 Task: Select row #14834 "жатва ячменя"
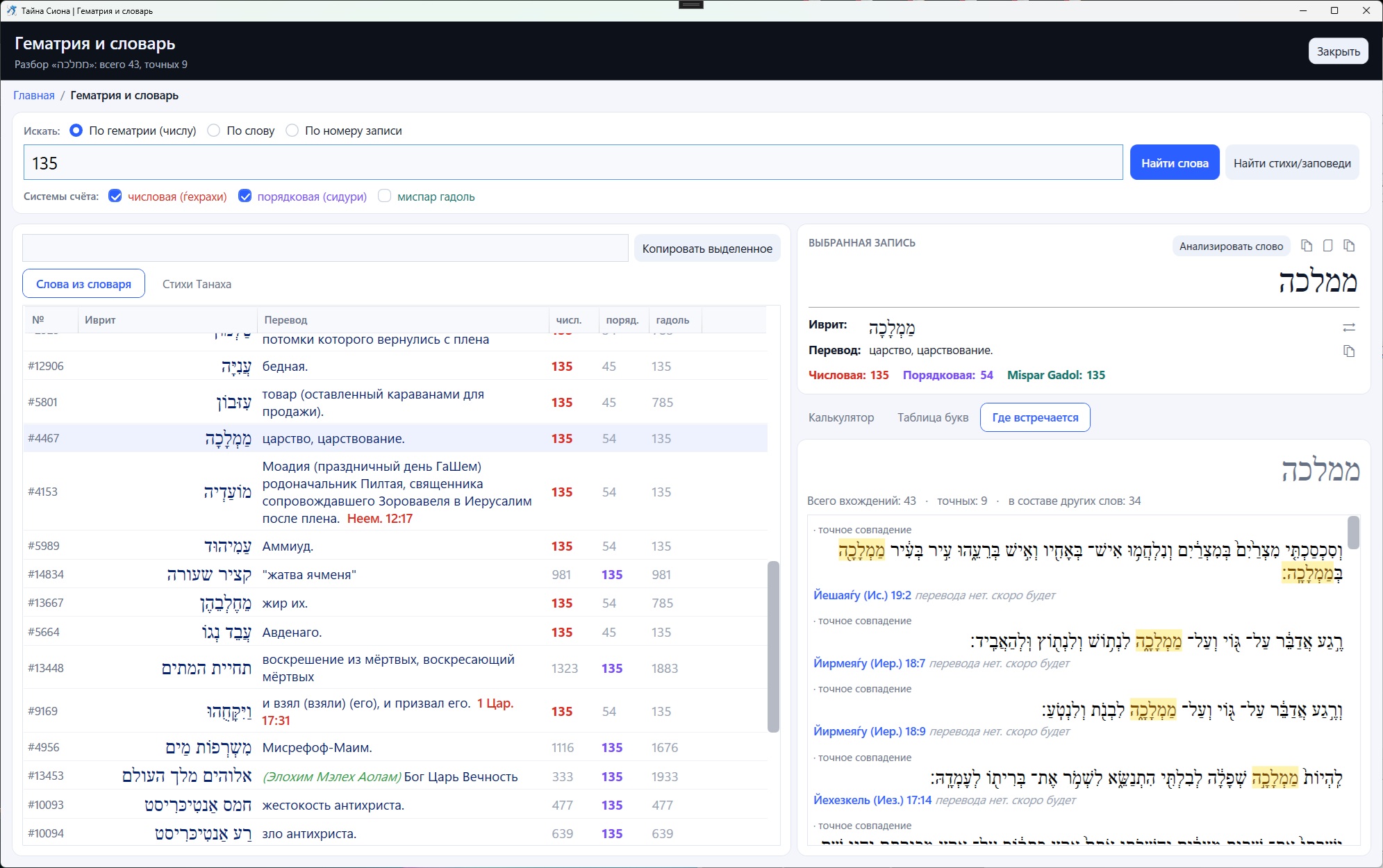(x=395, y=574)
